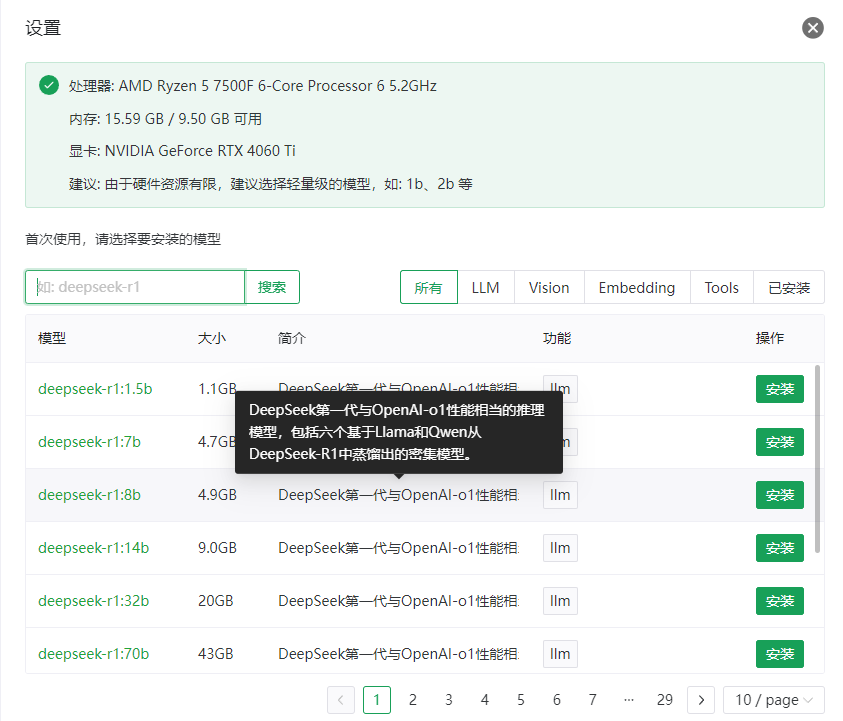Open the deepseek-r1:70b model link

tap(94, 654)
